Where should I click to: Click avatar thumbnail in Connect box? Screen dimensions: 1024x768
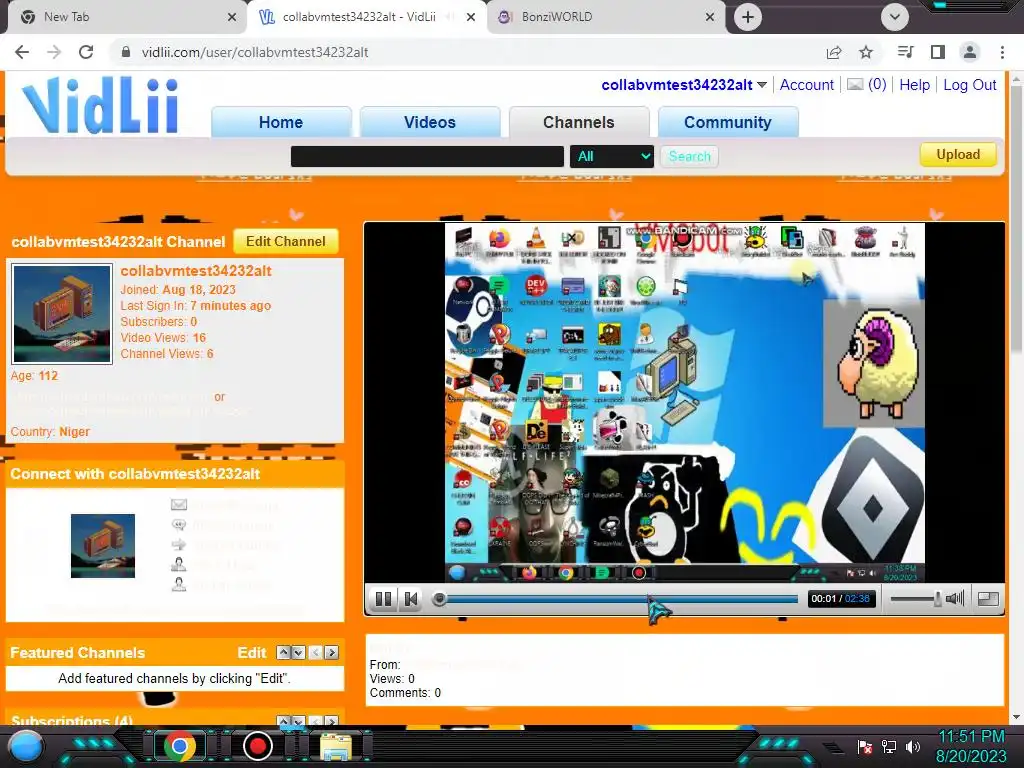click(103, 546)
